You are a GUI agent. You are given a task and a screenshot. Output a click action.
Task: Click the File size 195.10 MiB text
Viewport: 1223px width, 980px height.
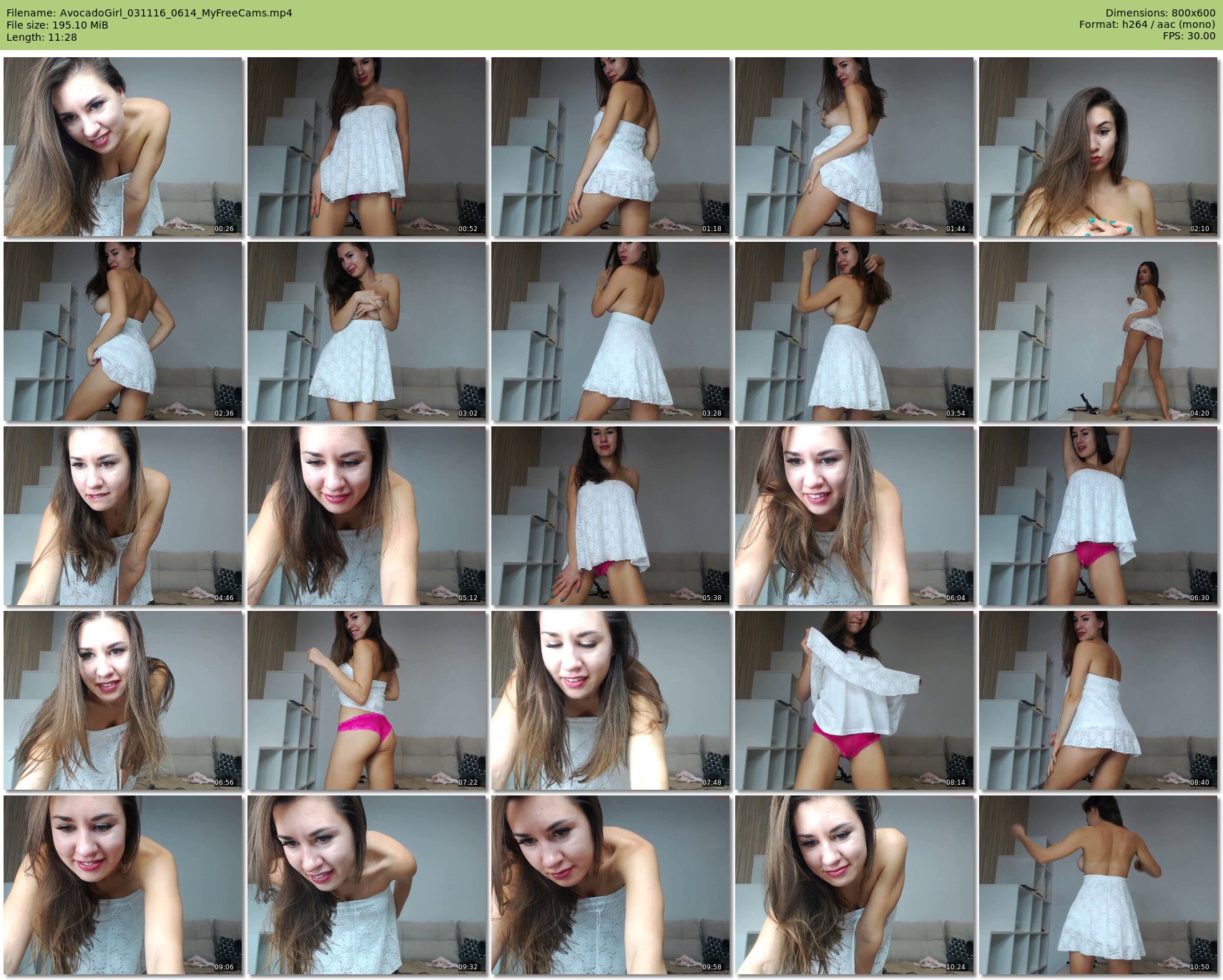[x=57, y=25]
